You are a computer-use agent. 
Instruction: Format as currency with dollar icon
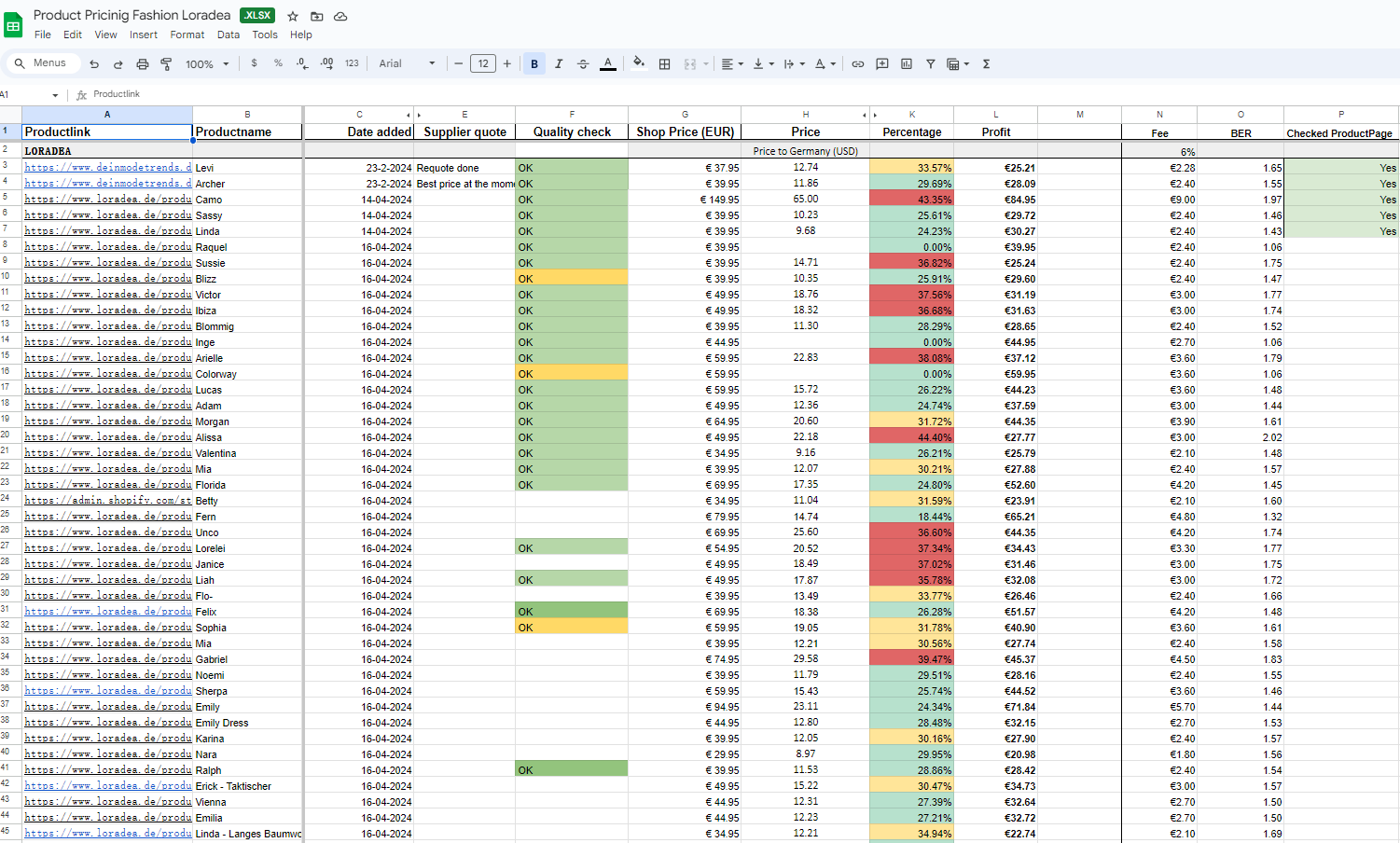point(254,63)
